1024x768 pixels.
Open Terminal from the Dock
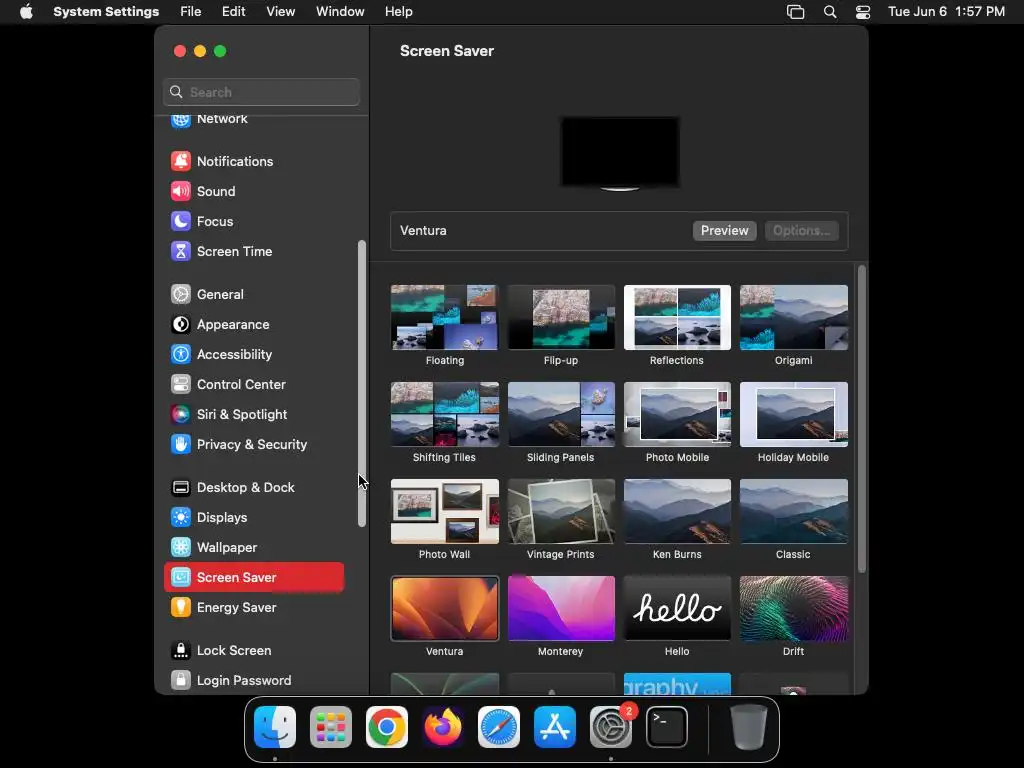(667, 727)
